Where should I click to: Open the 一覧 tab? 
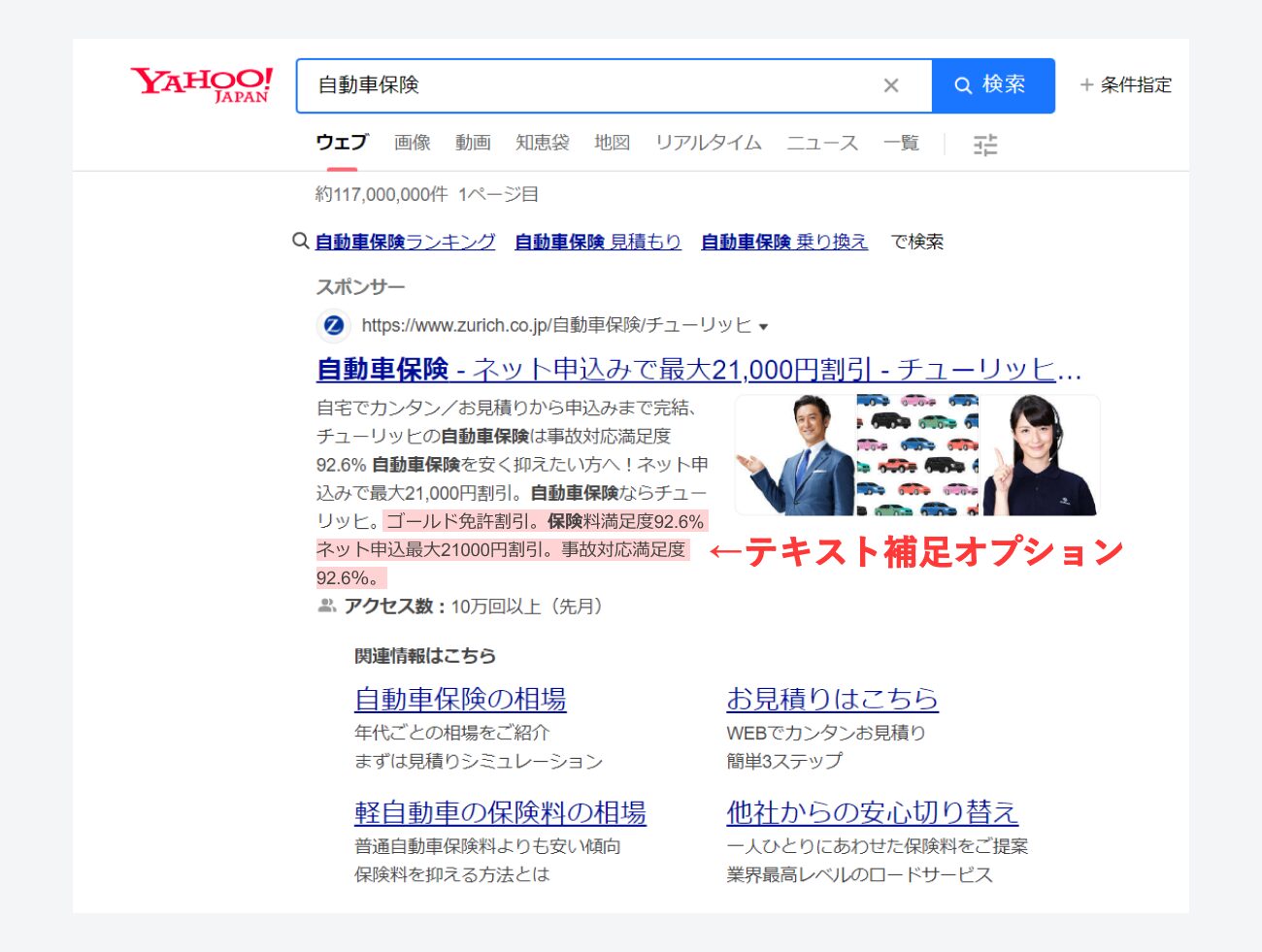click(x=901, y=143)
